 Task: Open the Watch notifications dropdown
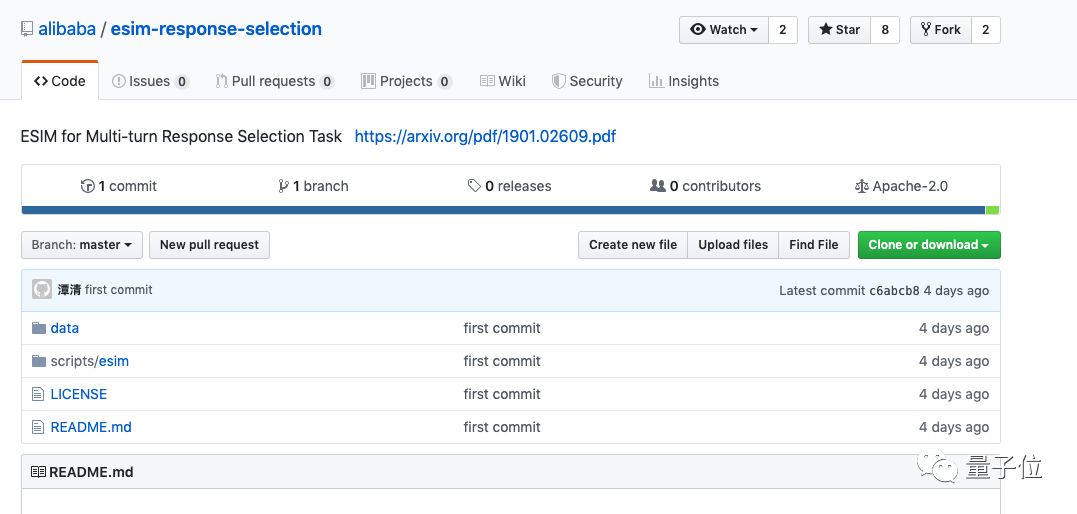click(724, 30)
